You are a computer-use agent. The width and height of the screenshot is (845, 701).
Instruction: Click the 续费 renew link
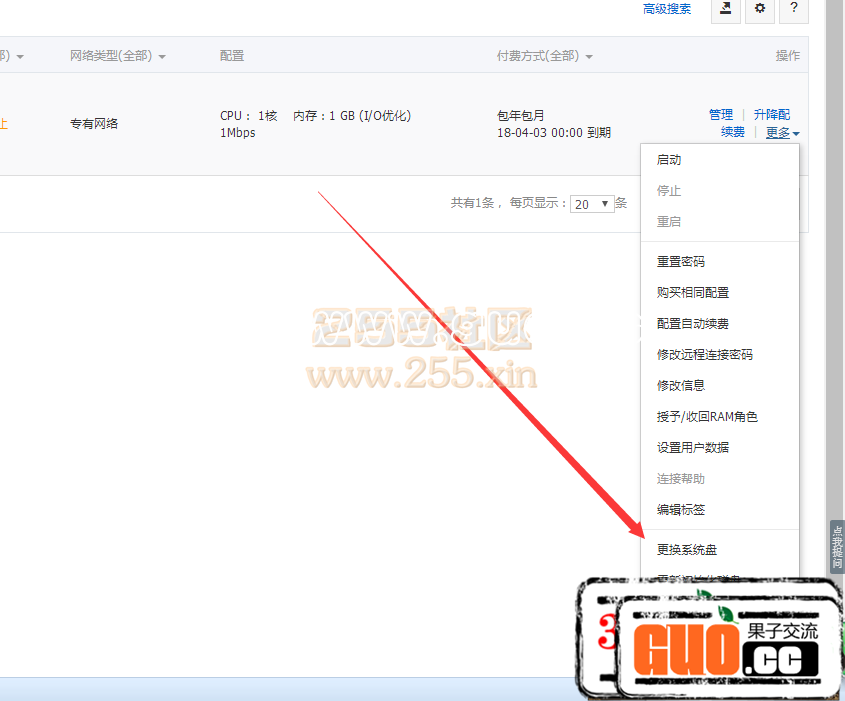[732, 133]
